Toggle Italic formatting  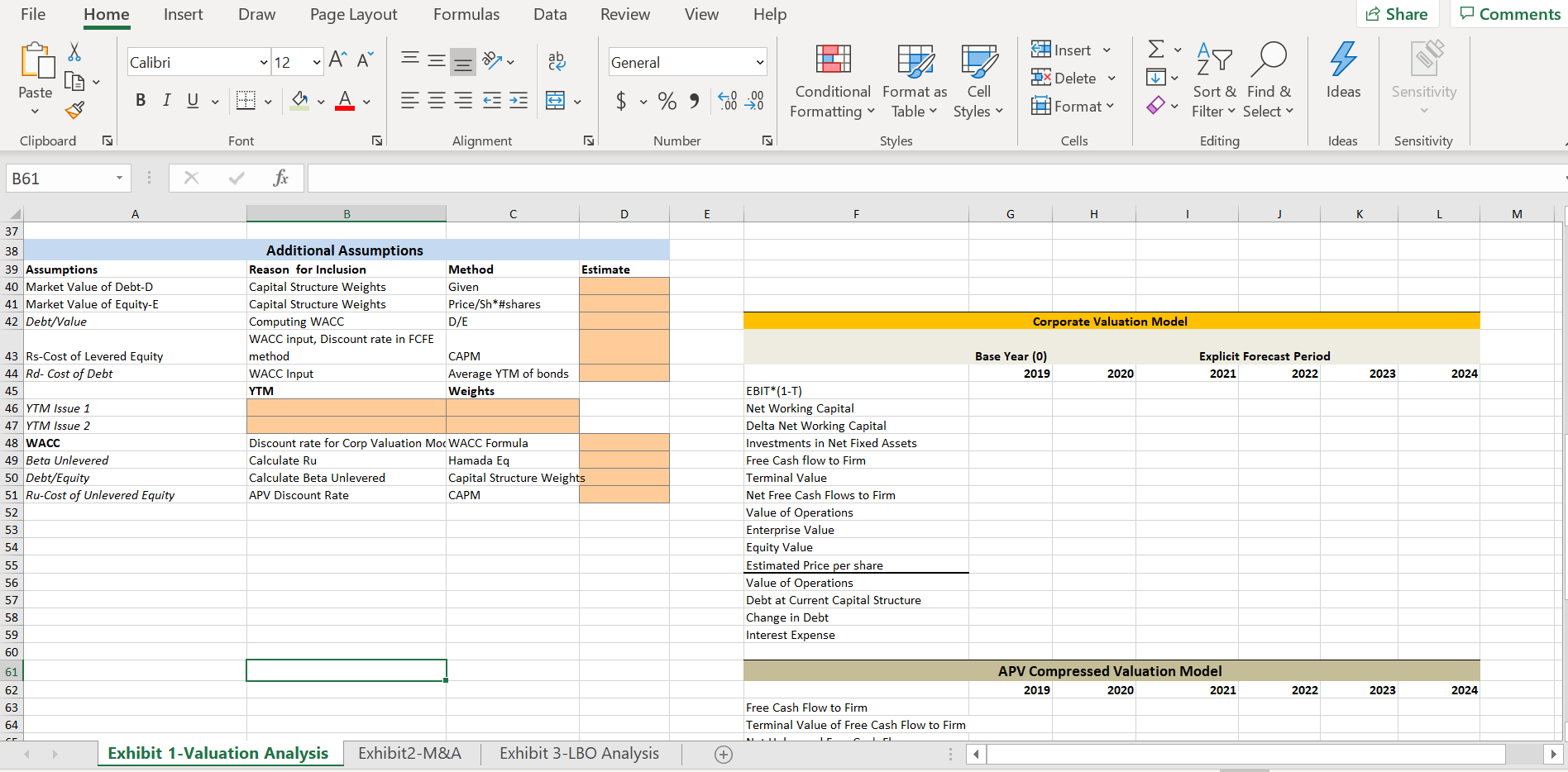pos(166,100)
